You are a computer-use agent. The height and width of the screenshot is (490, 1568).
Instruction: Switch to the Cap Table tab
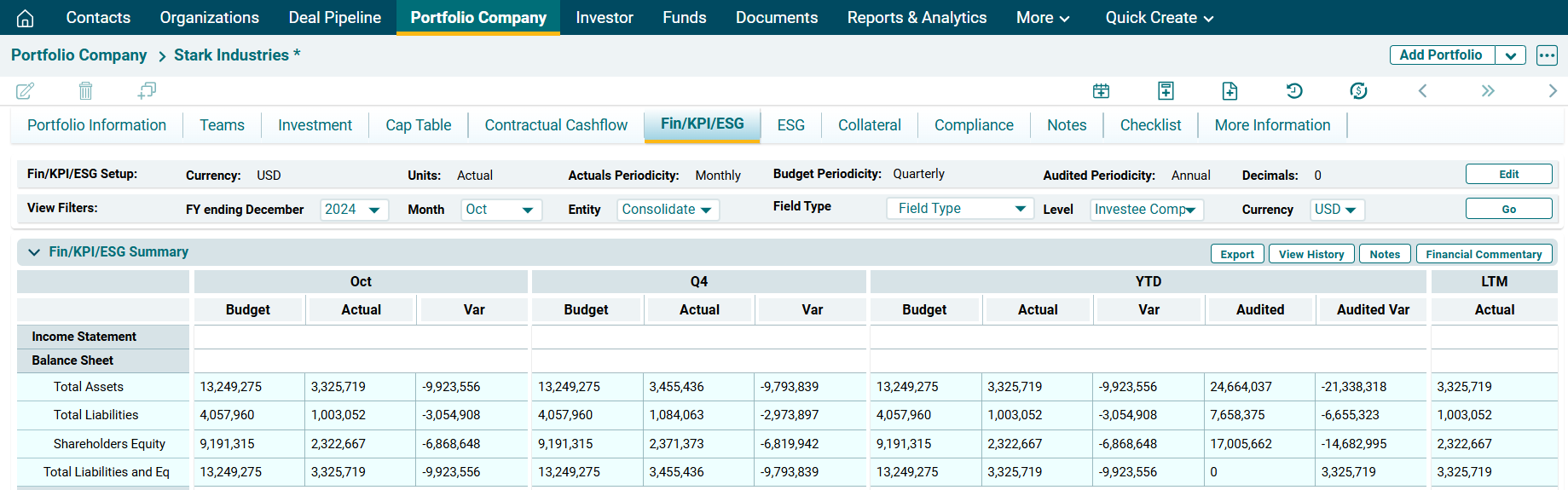click(x=418, y=125)
